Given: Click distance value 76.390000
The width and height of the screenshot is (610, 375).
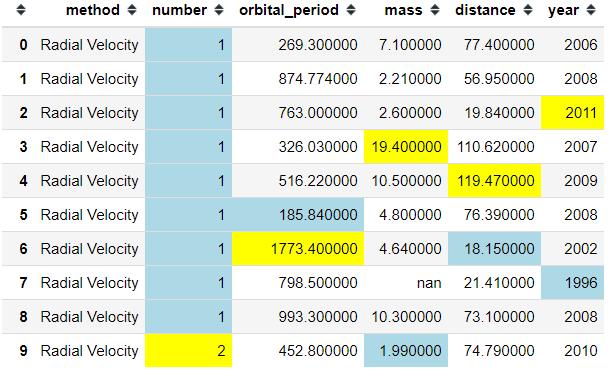Looking at the screenshot, I should (499, 215).
